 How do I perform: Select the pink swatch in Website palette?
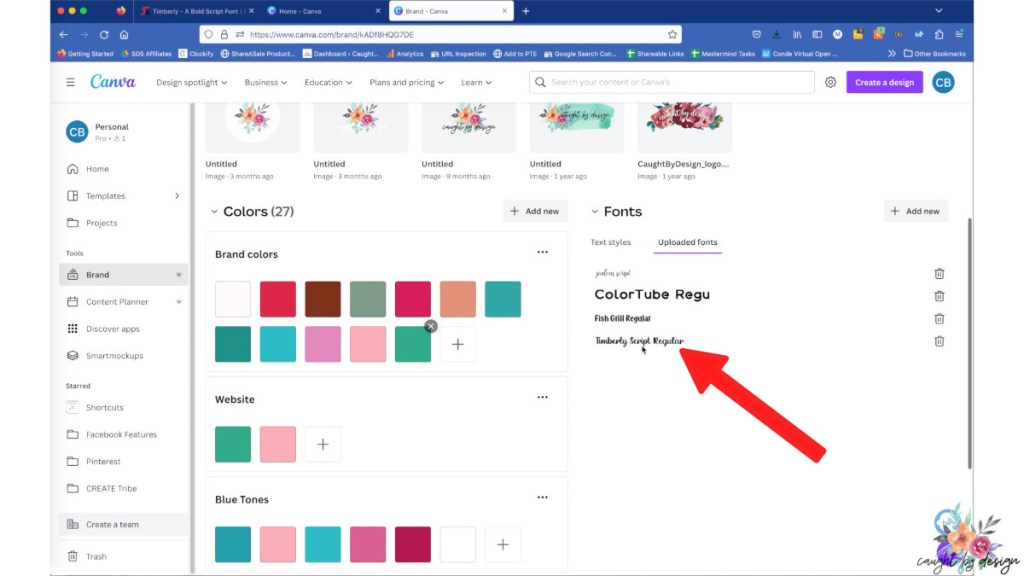pyautogui.click(x=278, y=444)
